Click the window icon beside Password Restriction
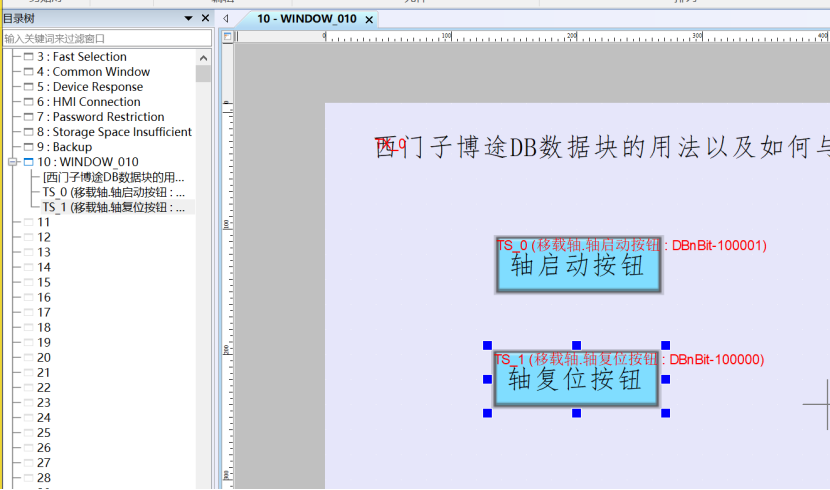 pos(29,117)
